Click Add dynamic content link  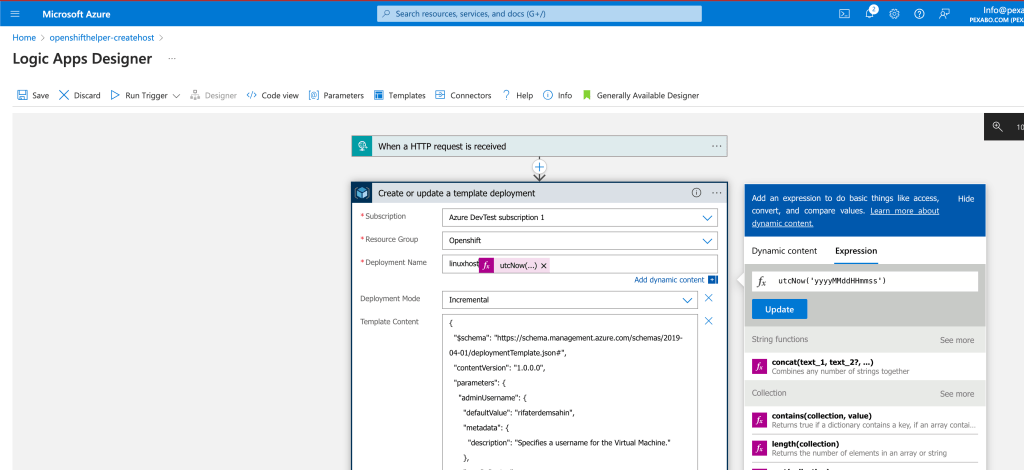point(669,279)
